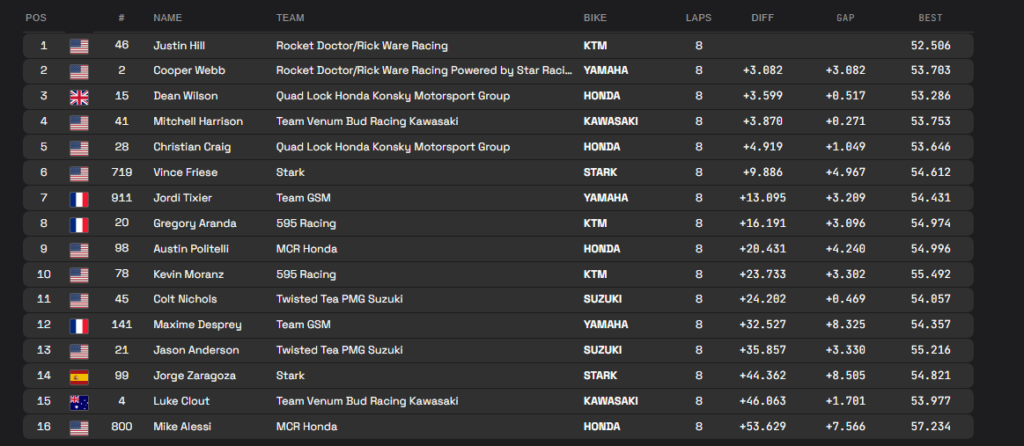
Task: Click the French flag next to Gregory Aranda
Action: pyautogui.click(x=79, y=225)
